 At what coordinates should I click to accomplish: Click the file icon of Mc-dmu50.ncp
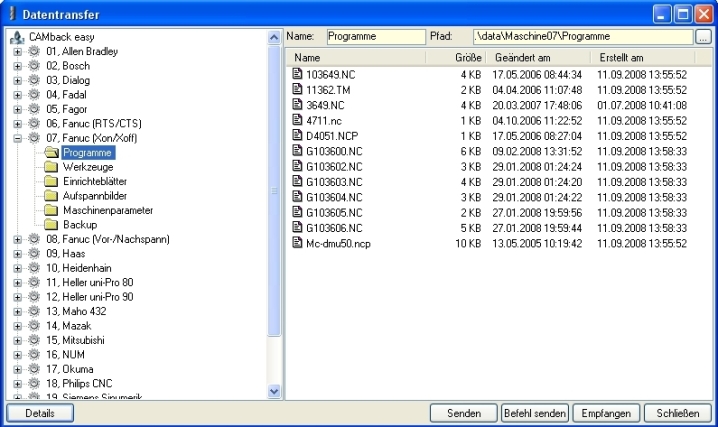pos(297,243)
